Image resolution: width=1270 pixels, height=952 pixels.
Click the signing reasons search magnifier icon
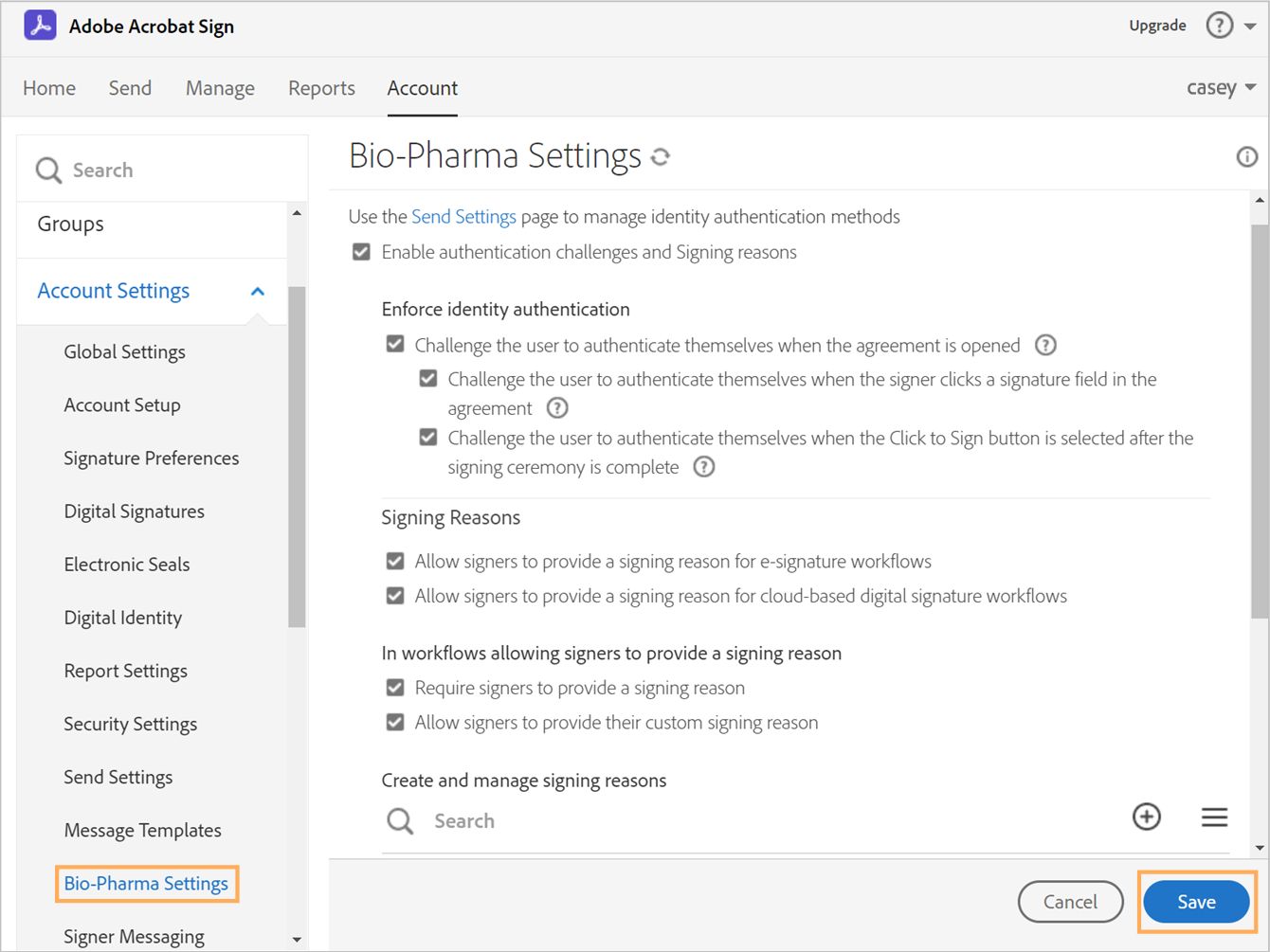pos(400,820)
